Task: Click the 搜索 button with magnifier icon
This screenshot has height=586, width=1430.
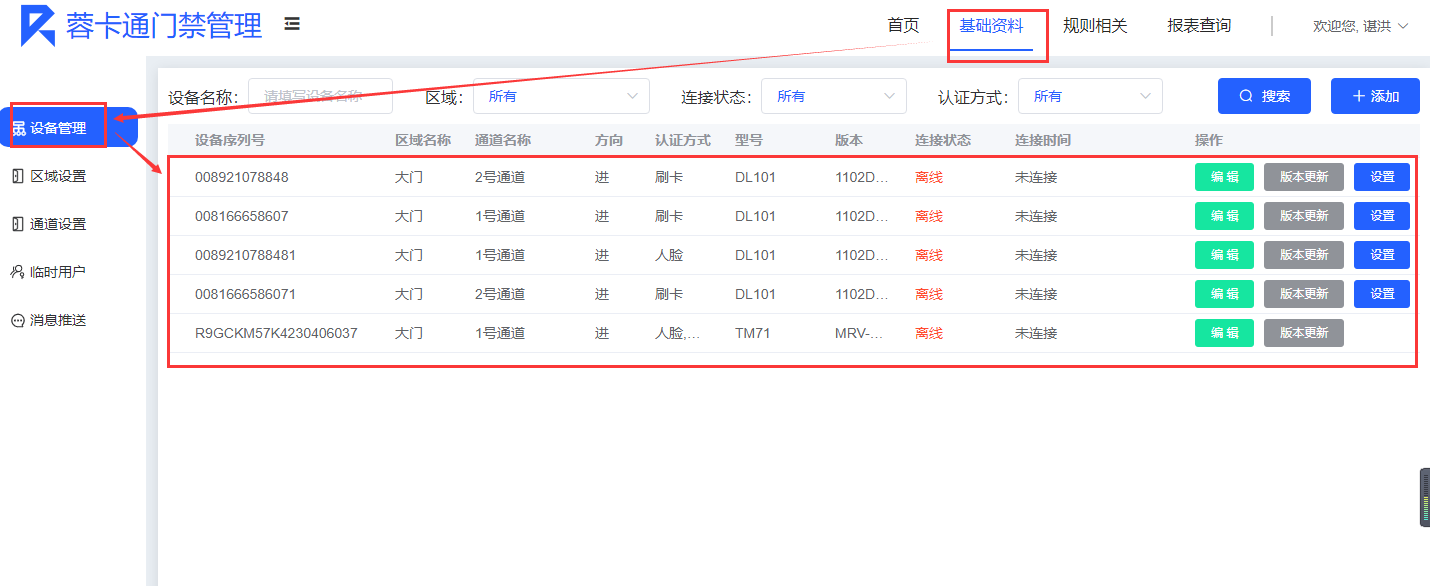Action: 1264,96
